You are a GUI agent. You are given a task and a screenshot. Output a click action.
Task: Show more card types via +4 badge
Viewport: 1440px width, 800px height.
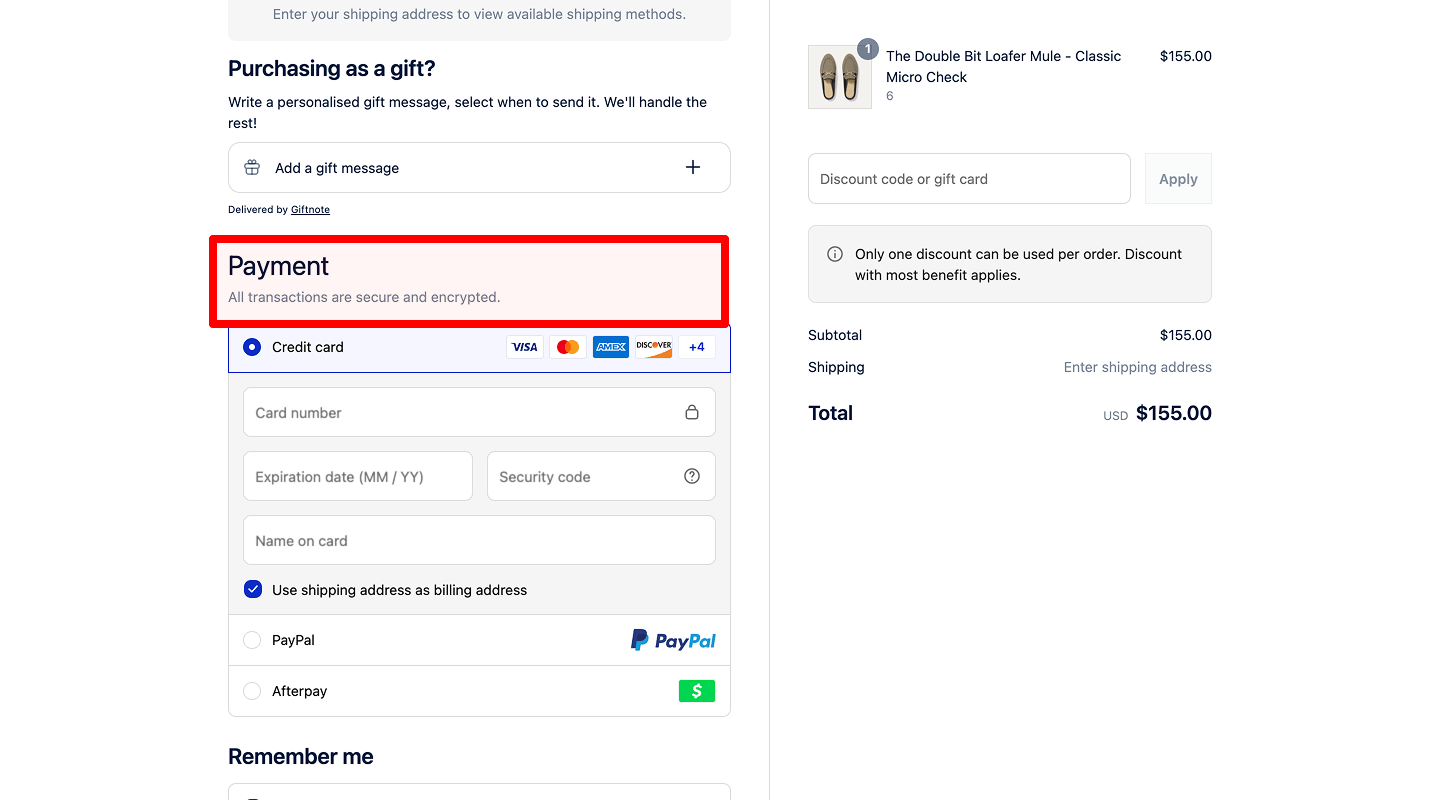pos(696,346)
